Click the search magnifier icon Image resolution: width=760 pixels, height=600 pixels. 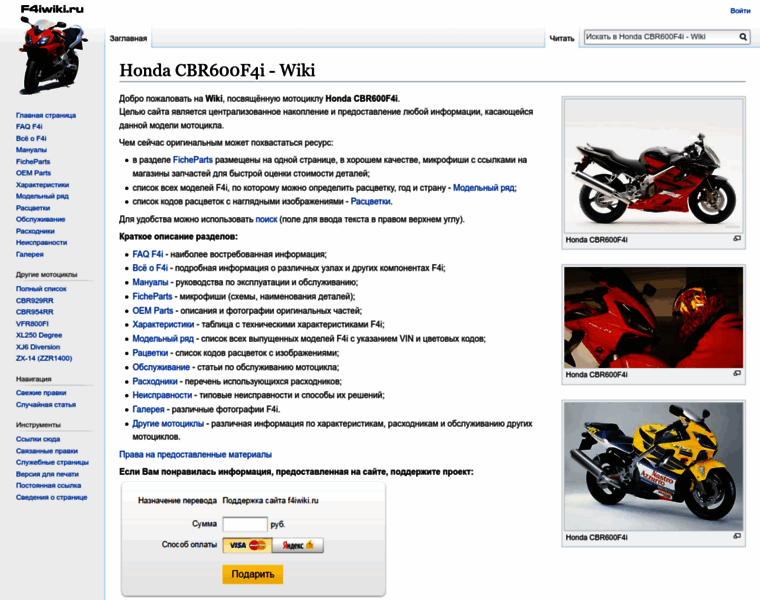click(x=743, y=37)
